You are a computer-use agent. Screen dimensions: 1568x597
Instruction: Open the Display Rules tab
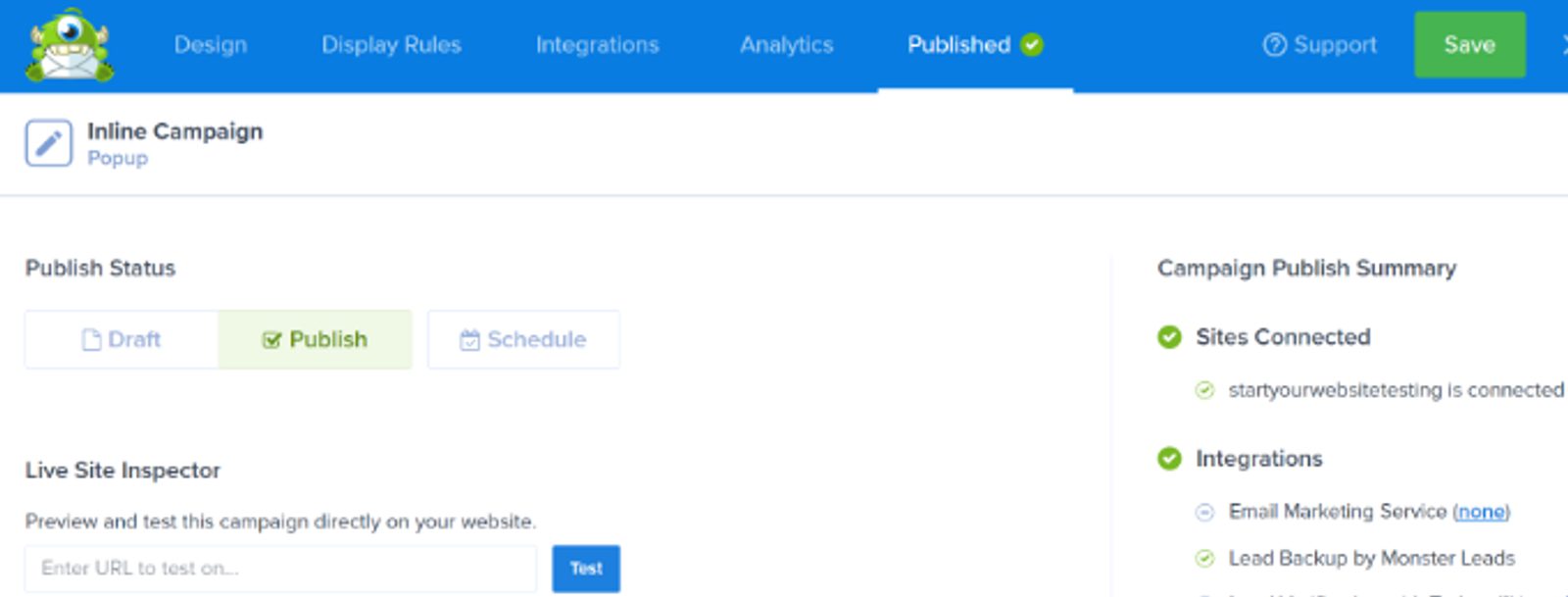[390, 44]
